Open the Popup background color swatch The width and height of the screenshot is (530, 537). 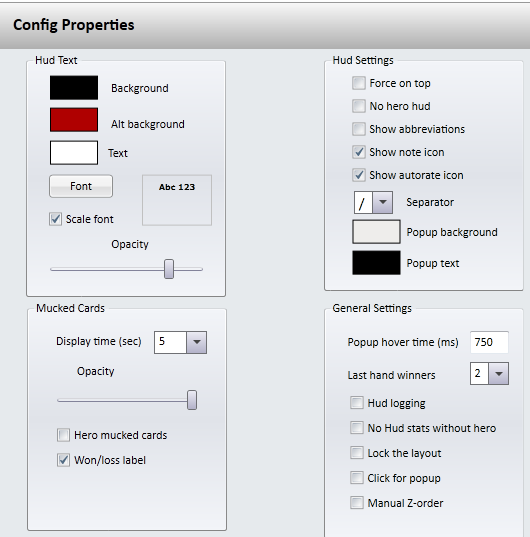click(376, 232)
